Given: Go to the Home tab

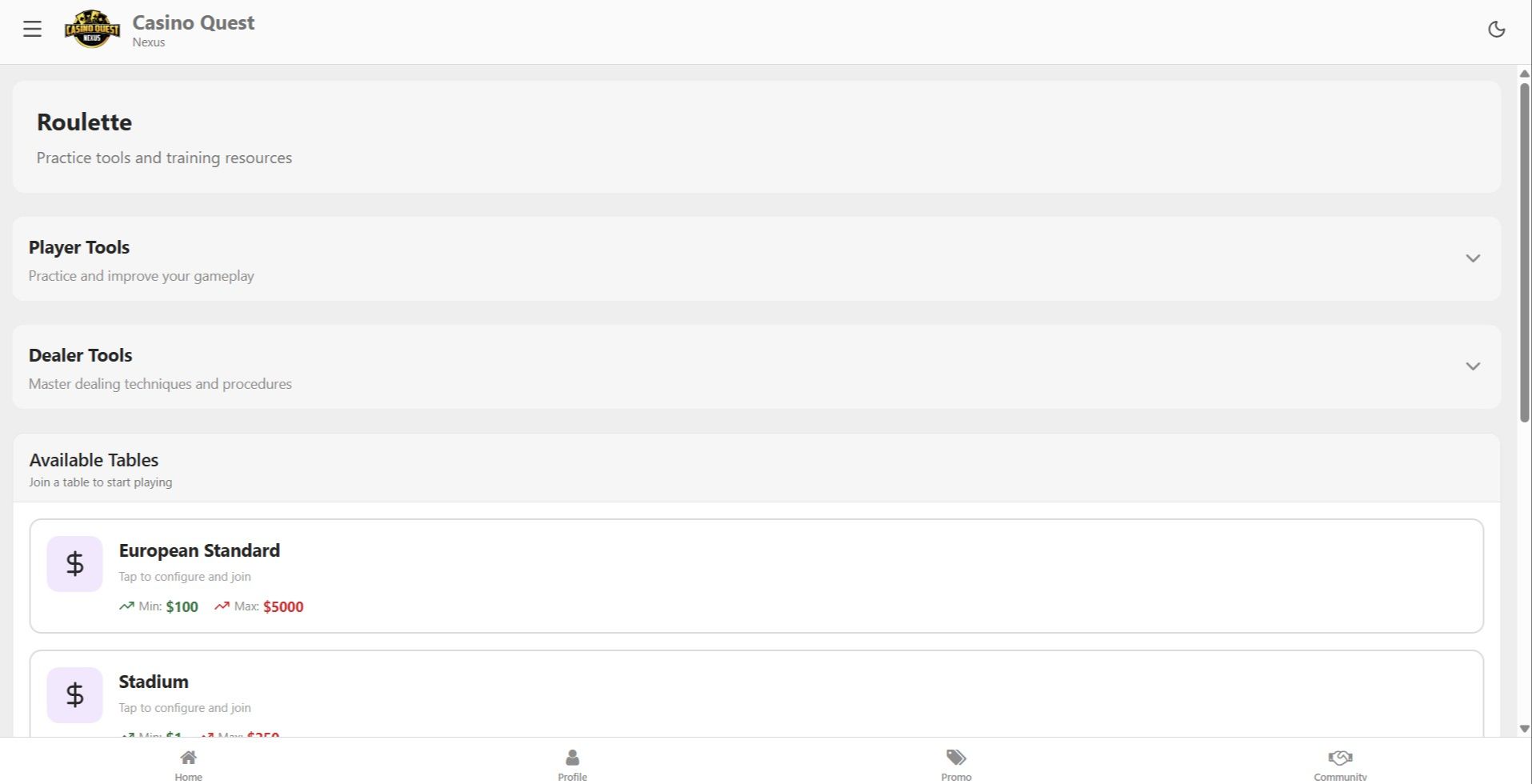Looking at the screenshot, I should (x=189, y=765).
